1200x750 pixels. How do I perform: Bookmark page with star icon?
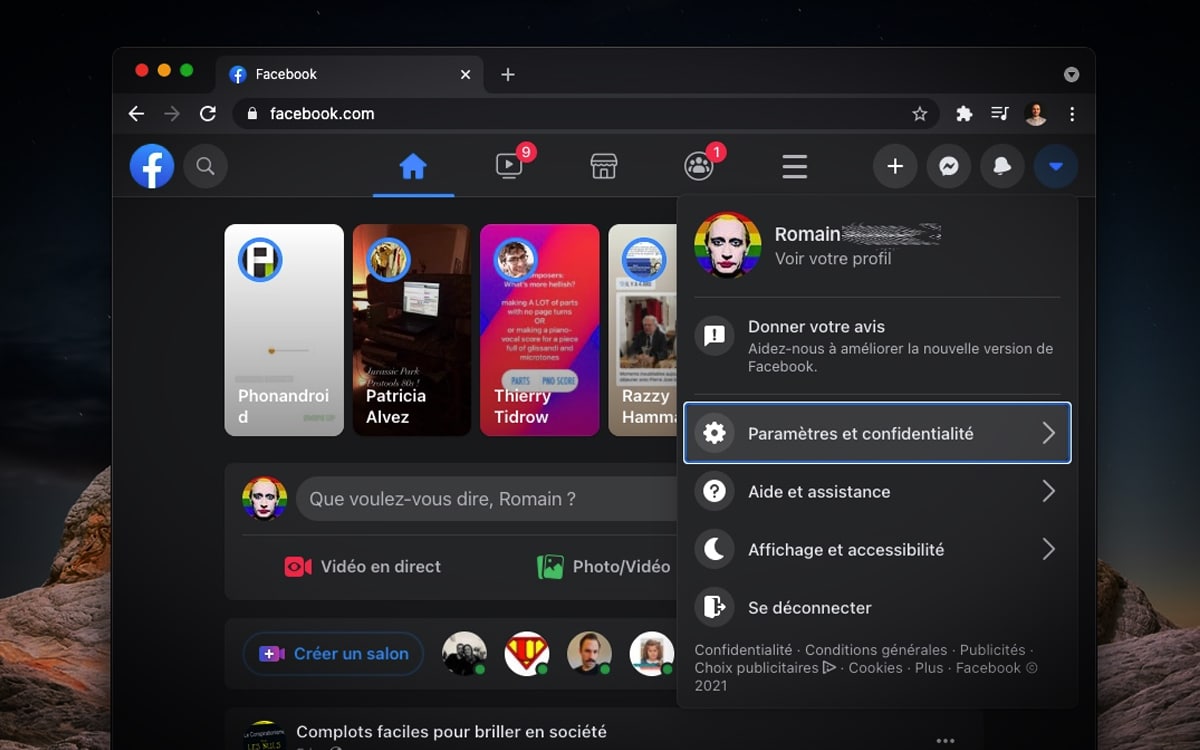(920, 114)
